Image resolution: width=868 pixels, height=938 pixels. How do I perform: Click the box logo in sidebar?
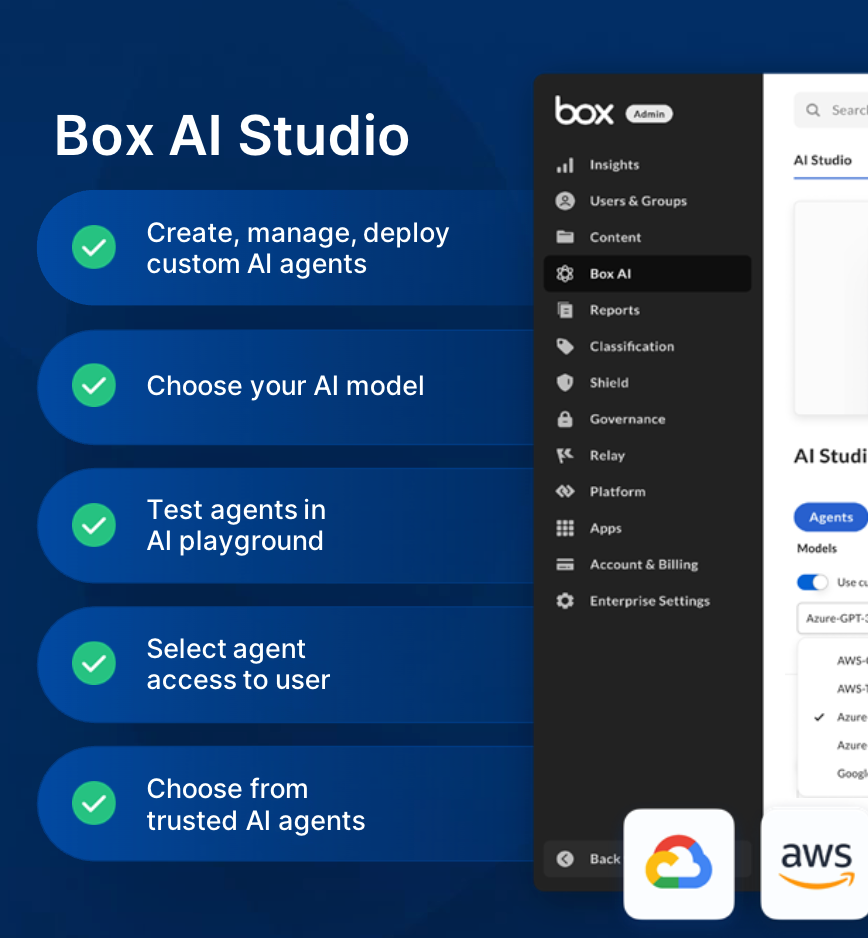click(x=584, y=111)
